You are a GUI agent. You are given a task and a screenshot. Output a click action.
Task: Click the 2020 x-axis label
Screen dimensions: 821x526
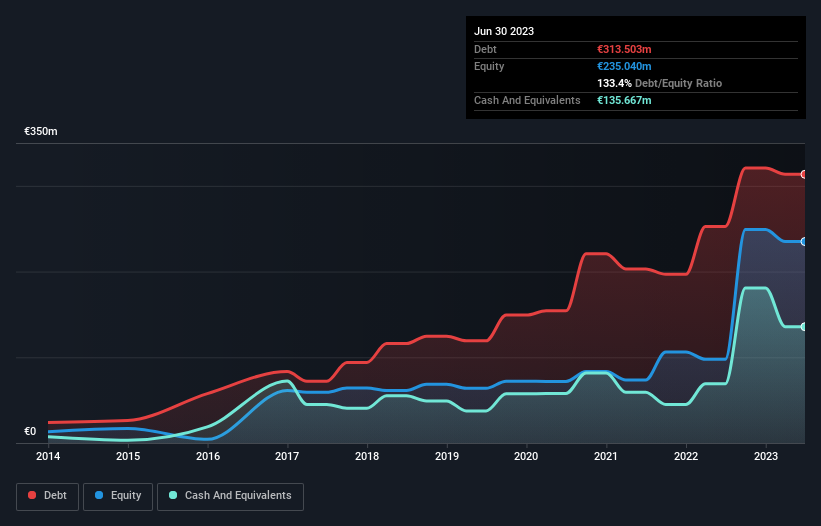coord(526,456)
